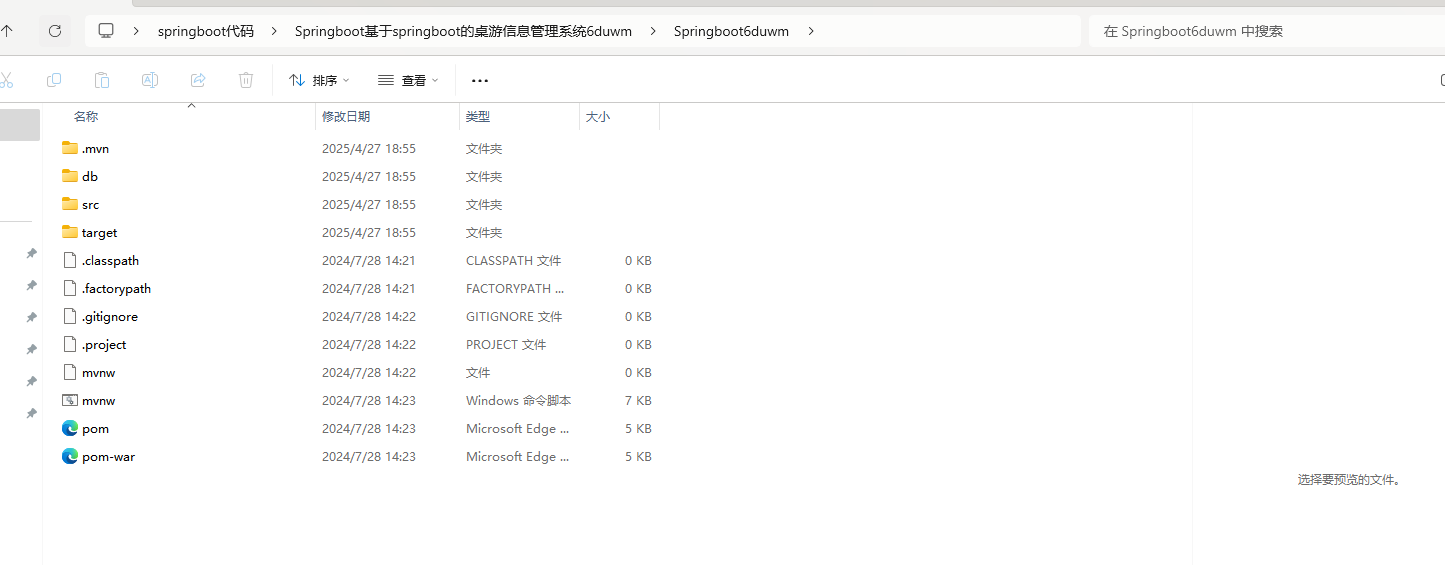This screenshot has height=565, width=1445.
Task: Click the mvnw file name with type 文件
Action: click(99, 372)
